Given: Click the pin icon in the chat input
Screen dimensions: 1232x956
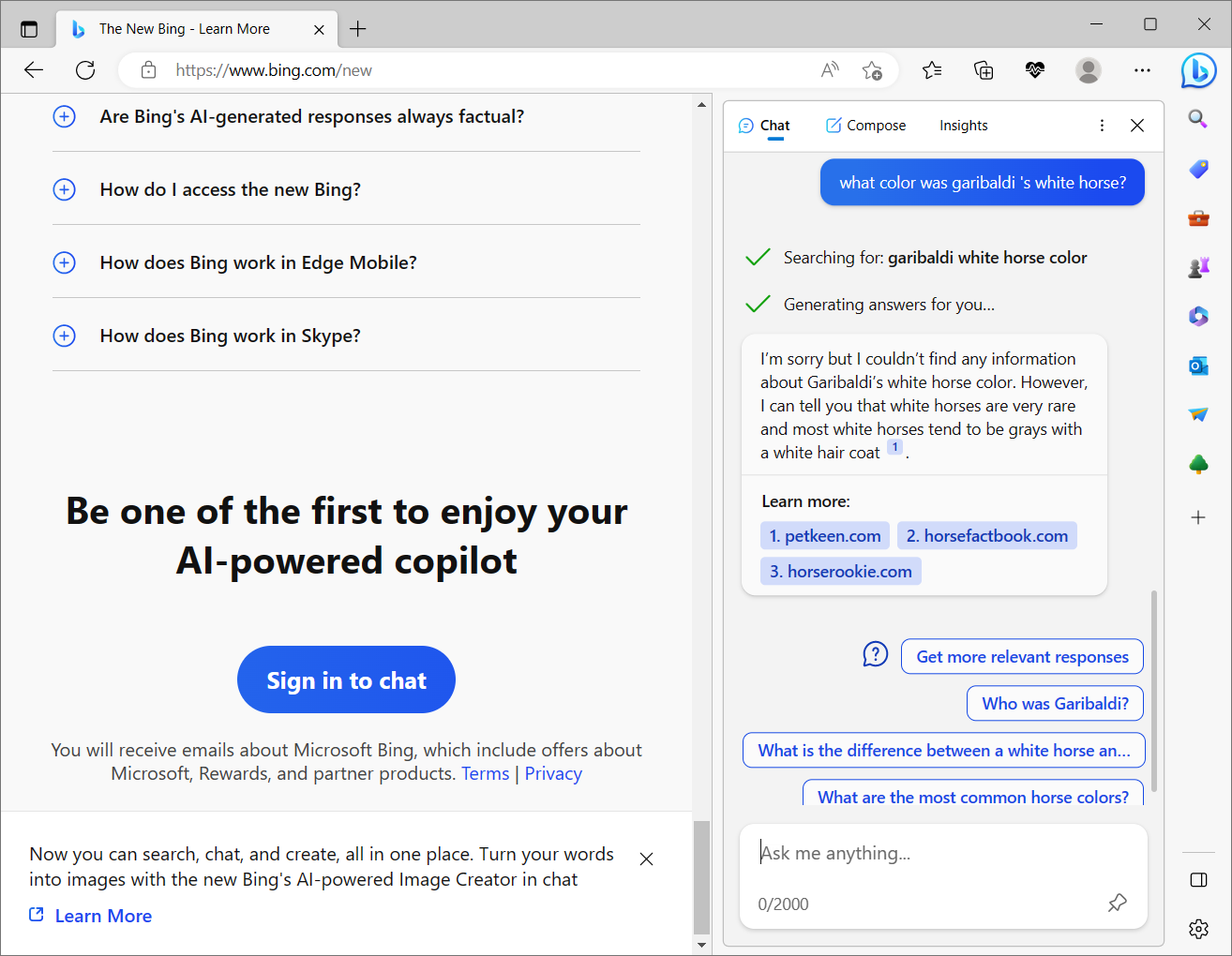Looking at the screenshot, I should click(1118, 903).
